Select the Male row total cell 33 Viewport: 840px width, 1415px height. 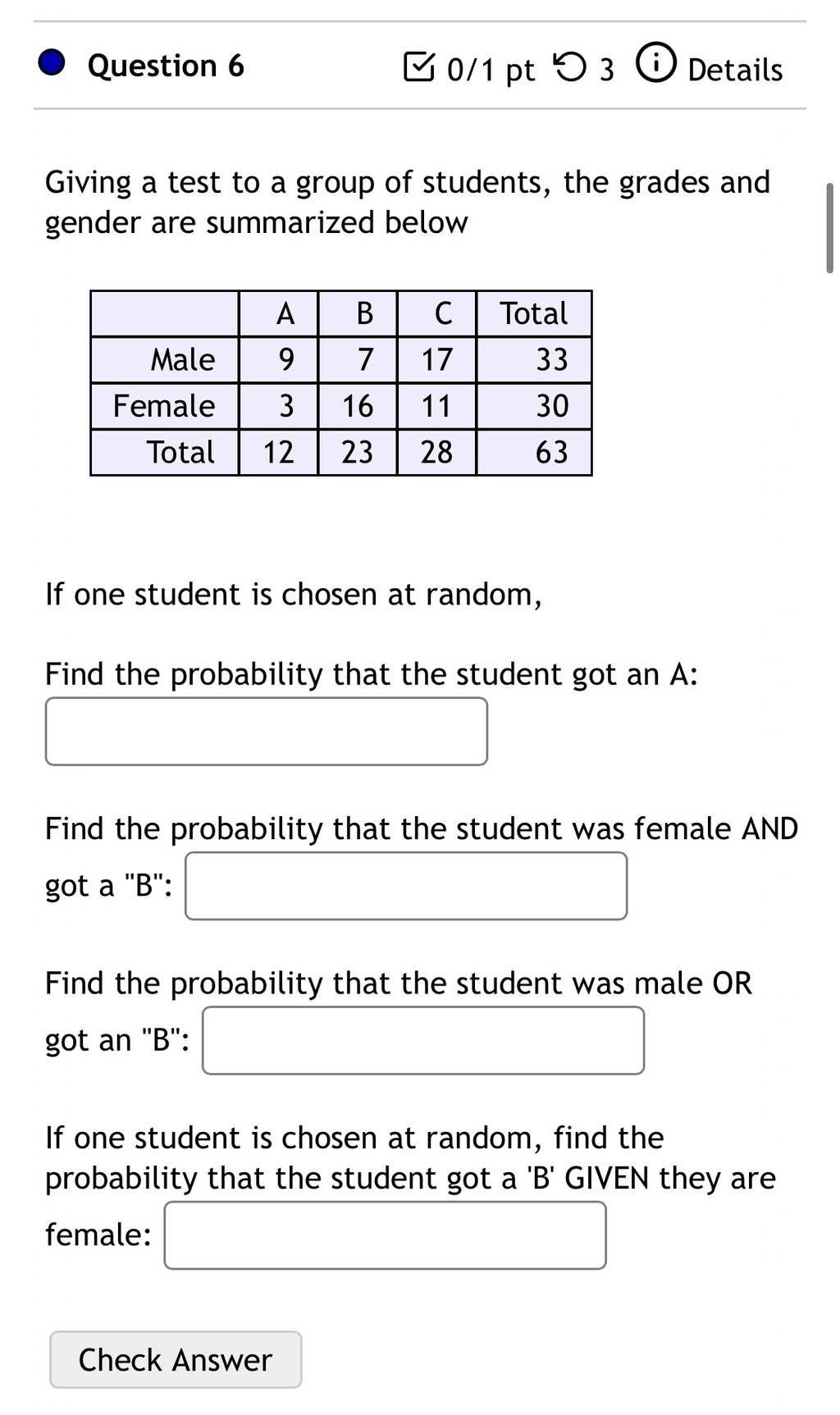(x=534, y=359)
